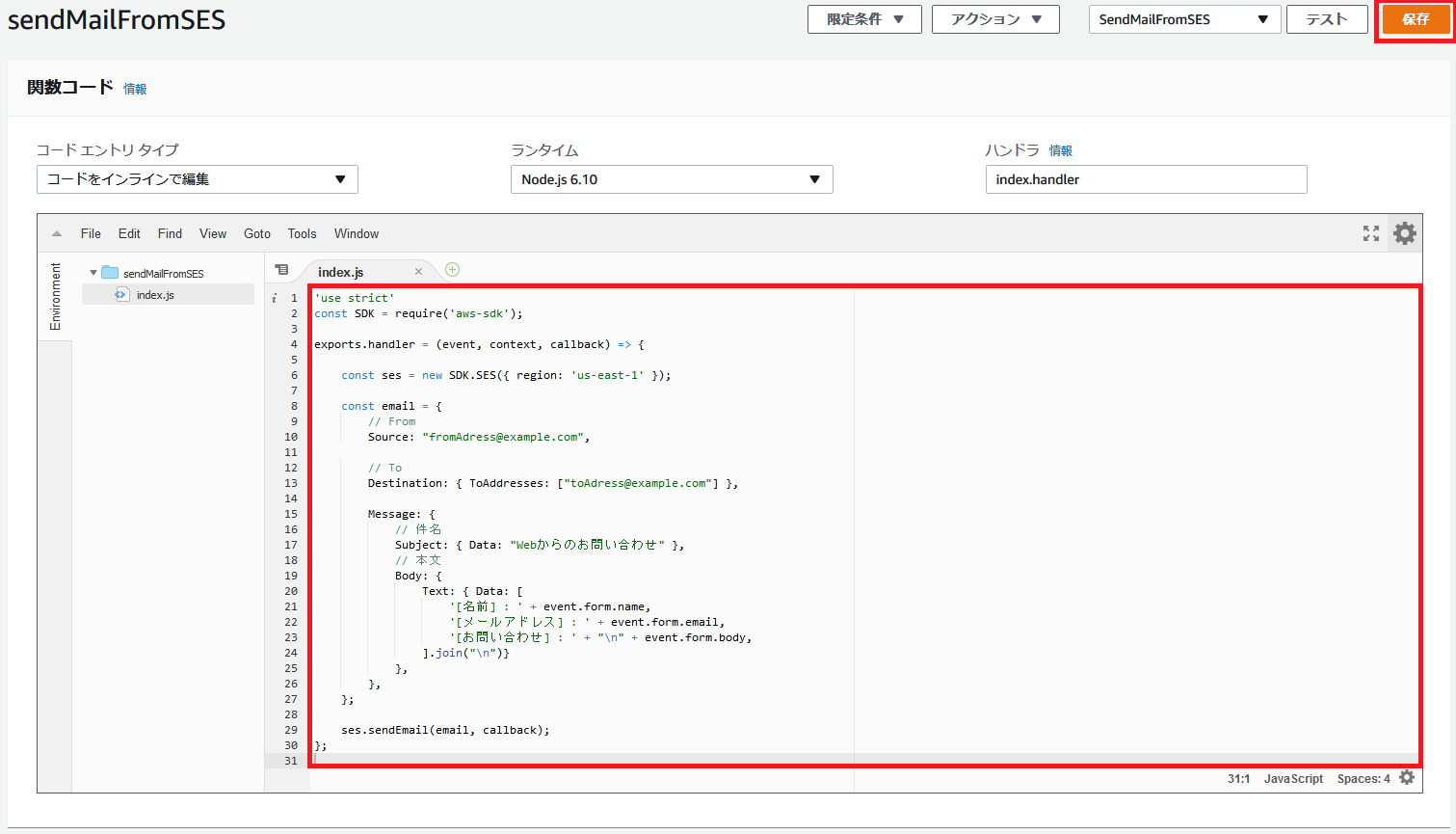Open the Tools menu in the editor
Screen dimensions: 1456x834
click(x=302, y=233)
